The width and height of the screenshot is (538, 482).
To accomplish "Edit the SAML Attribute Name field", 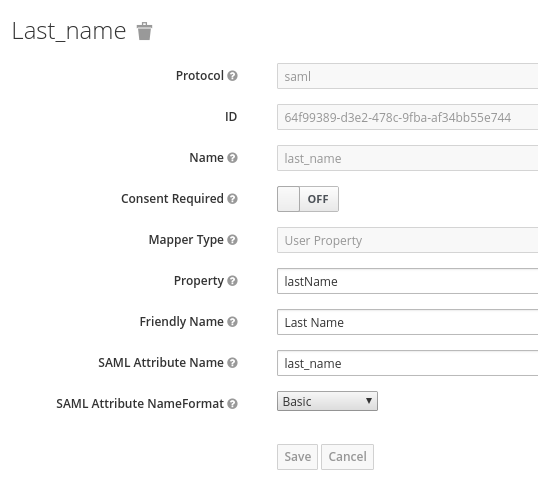I will point(408,363).
